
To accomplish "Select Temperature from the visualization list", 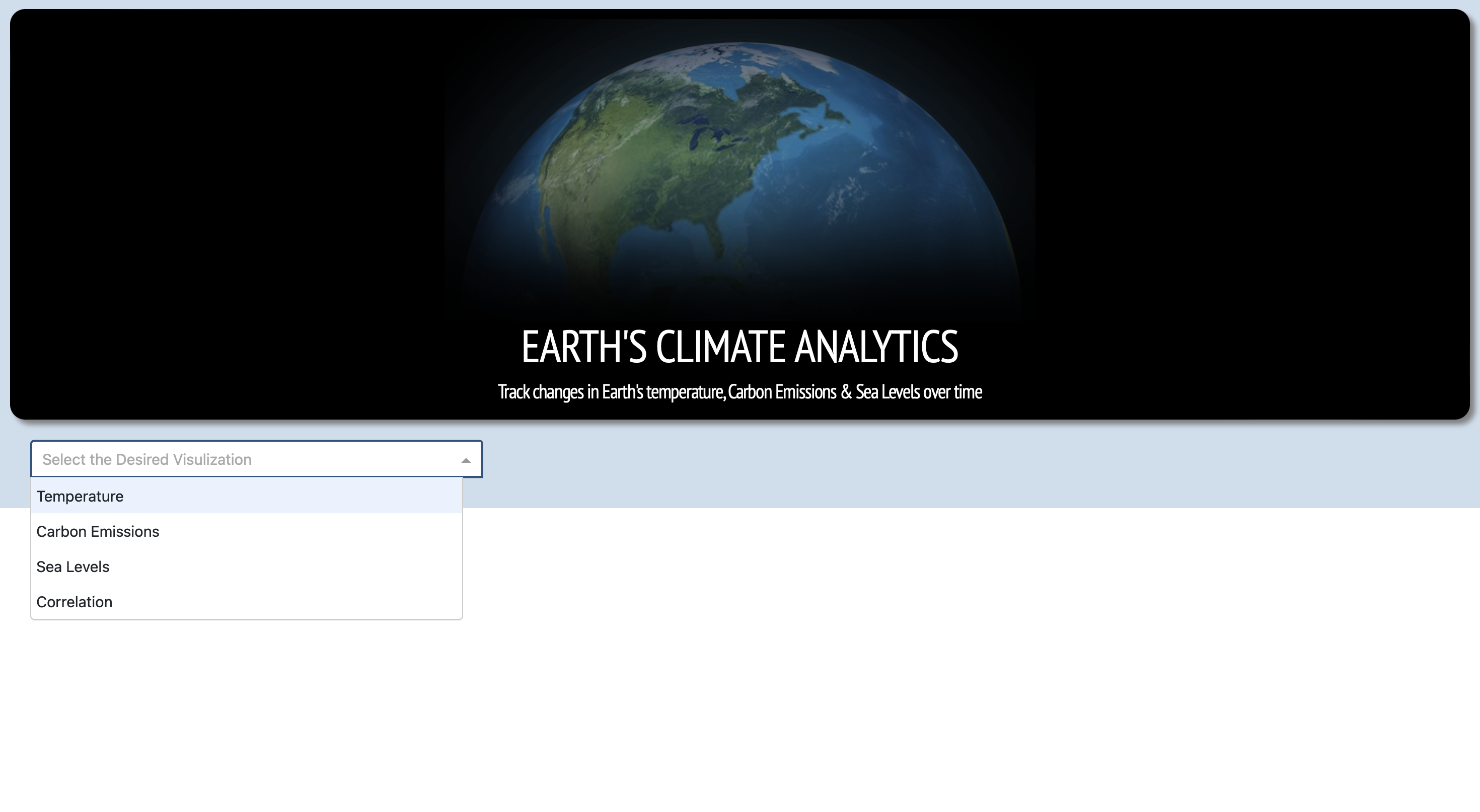I will 80,496.
